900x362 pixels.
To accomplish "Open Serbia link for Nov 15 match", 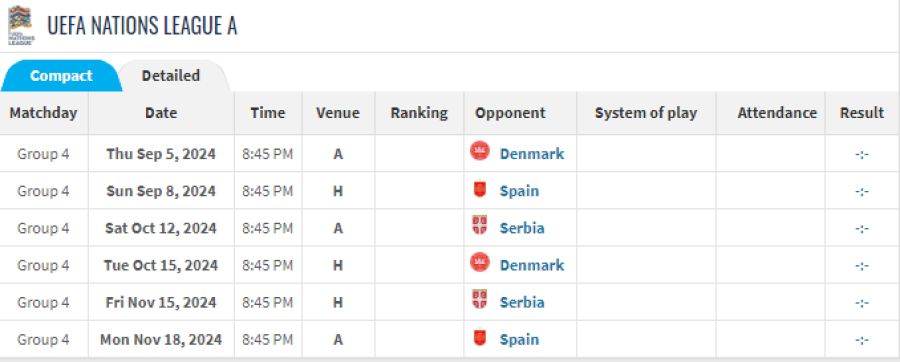I will 522,302.
